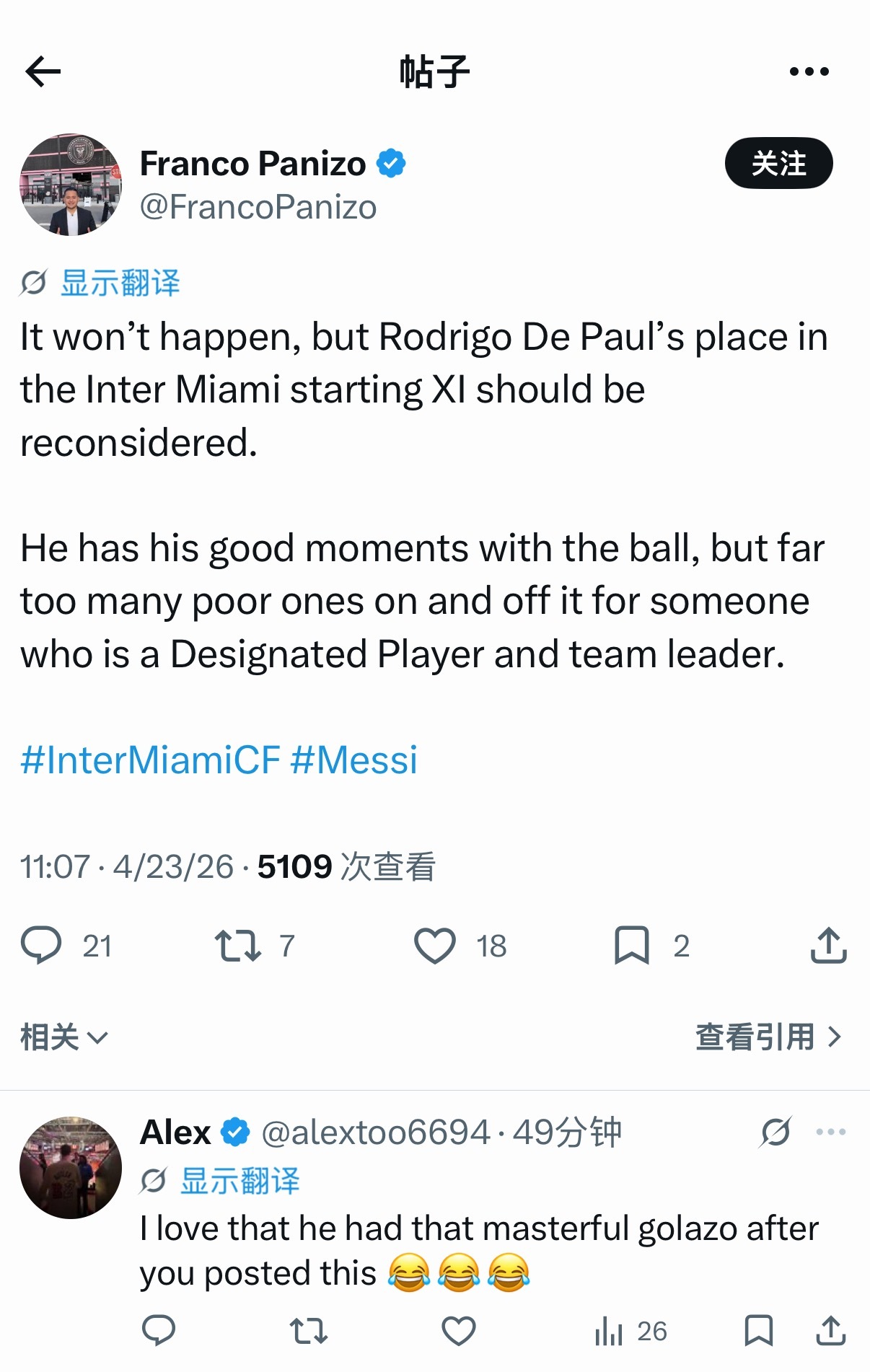Share the main post via share icon
Screen dimensions: 870x1372
click(x=828, y=945)
